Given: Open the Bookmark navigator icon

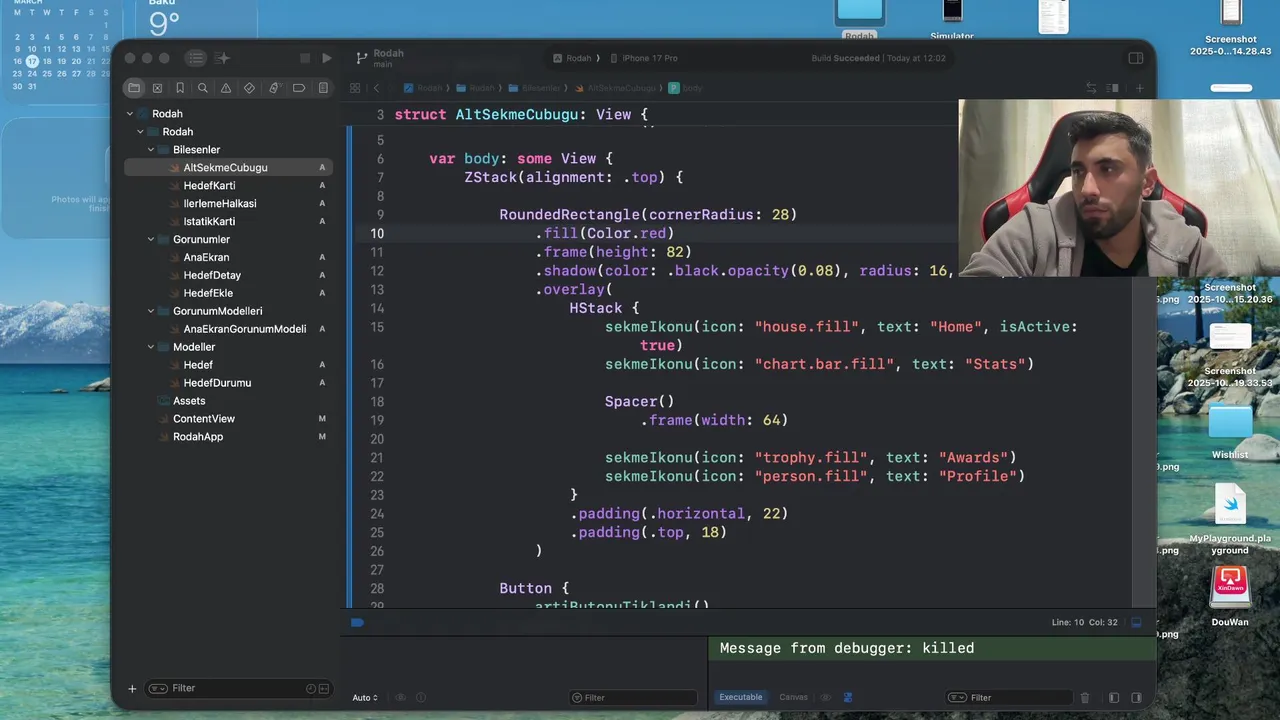Looking at the screenshot, I should (x=180, y=88).
